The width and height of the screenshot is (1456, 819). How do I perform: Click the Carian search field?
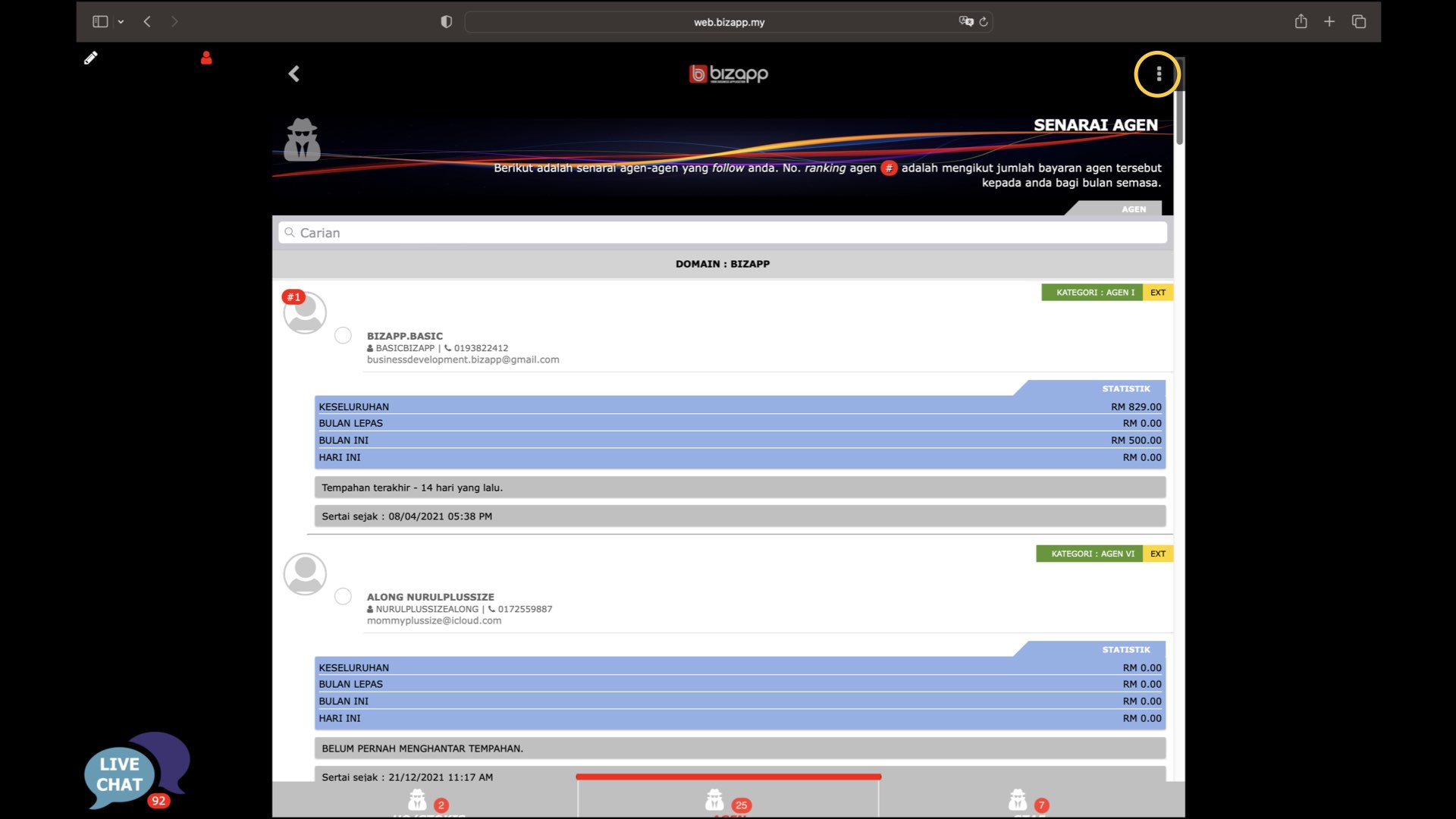(x=723, y=233)
